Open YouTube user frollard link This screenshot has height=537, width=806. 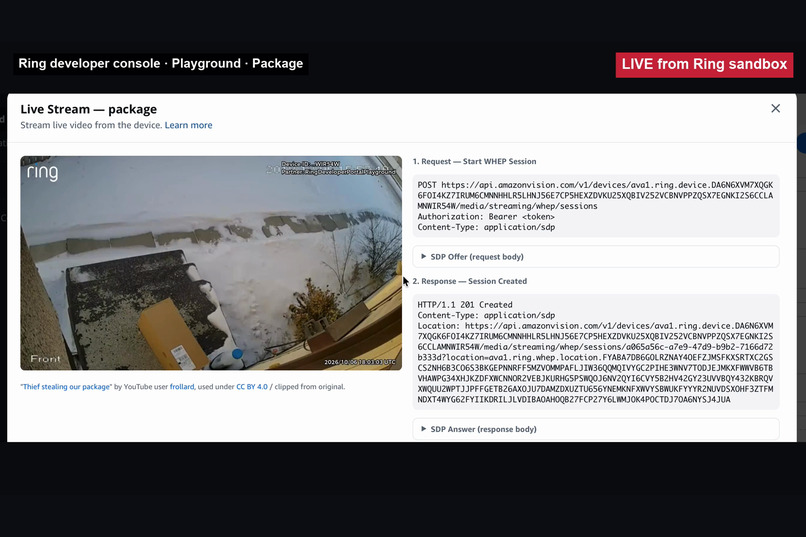pos(182,386)
